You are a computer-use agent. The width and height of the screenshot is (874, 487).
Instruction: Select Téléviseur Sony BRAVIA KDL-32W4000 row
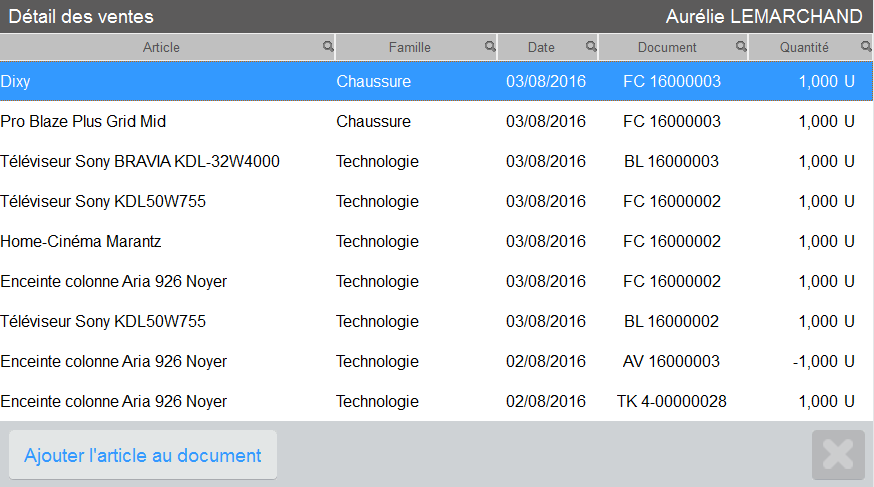point(436,162)
